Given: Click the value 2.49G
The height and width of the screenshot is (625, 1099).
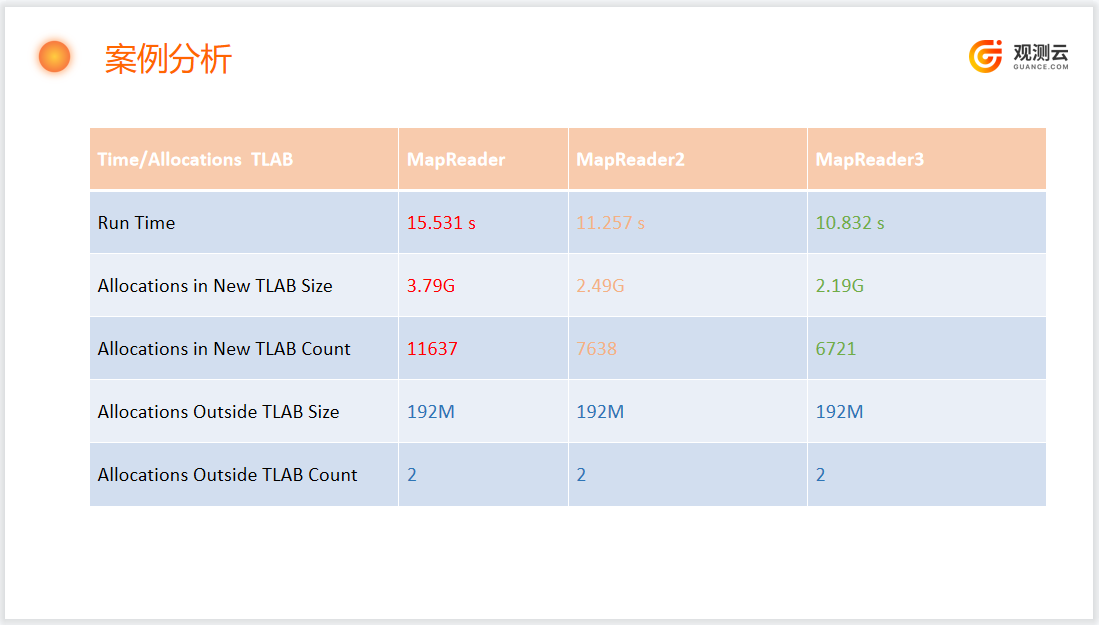Looking at the screenshot, I should click(600, 286).
